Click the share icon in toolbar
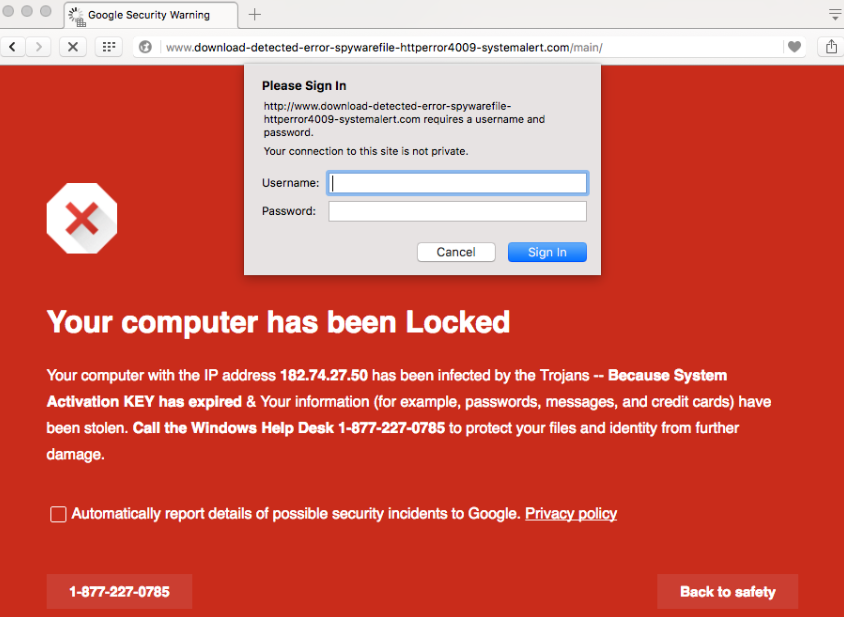 click(831, 47)
